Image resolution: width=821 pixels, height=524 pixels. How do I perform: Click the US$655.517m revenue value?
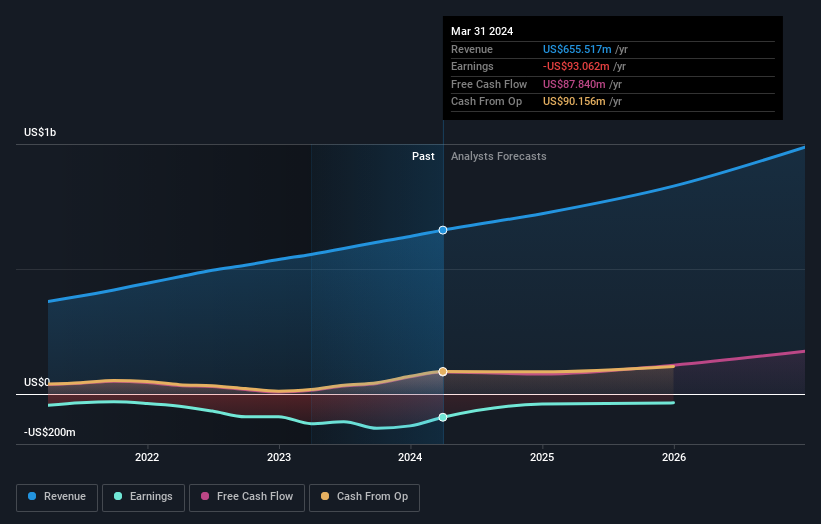(x=577, y=49)
